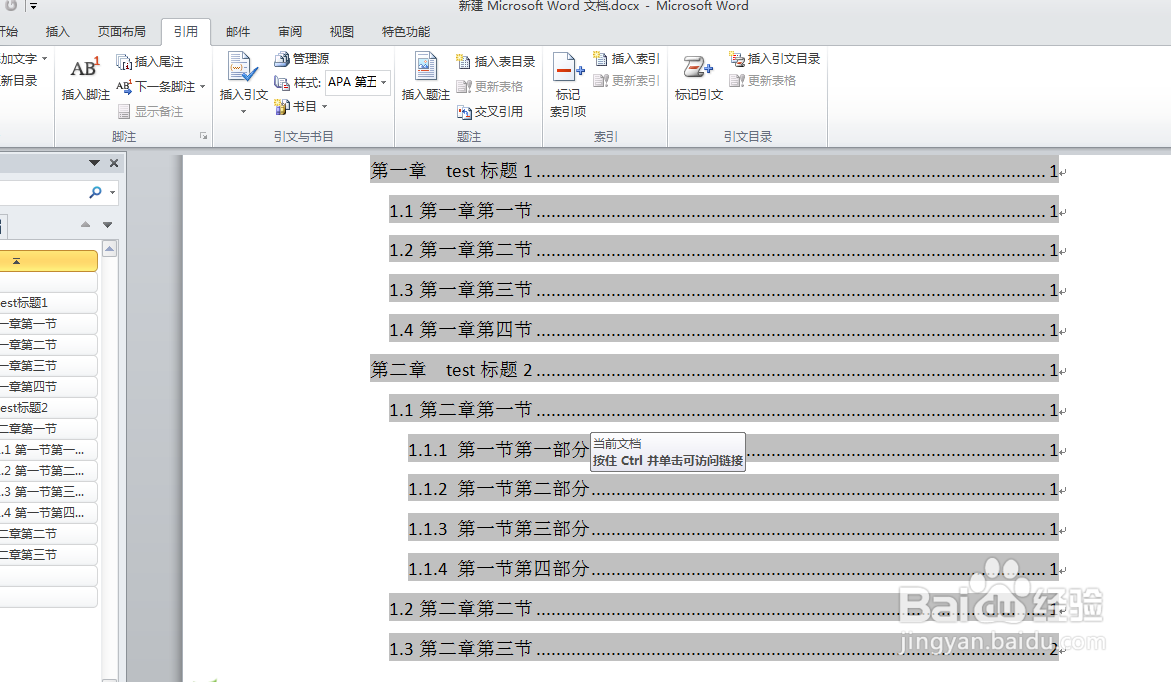This screenshot has width=1171, height=682.
Task: Click TOC entry '1.1 第一章第一节'
Action: pos(724,211)
